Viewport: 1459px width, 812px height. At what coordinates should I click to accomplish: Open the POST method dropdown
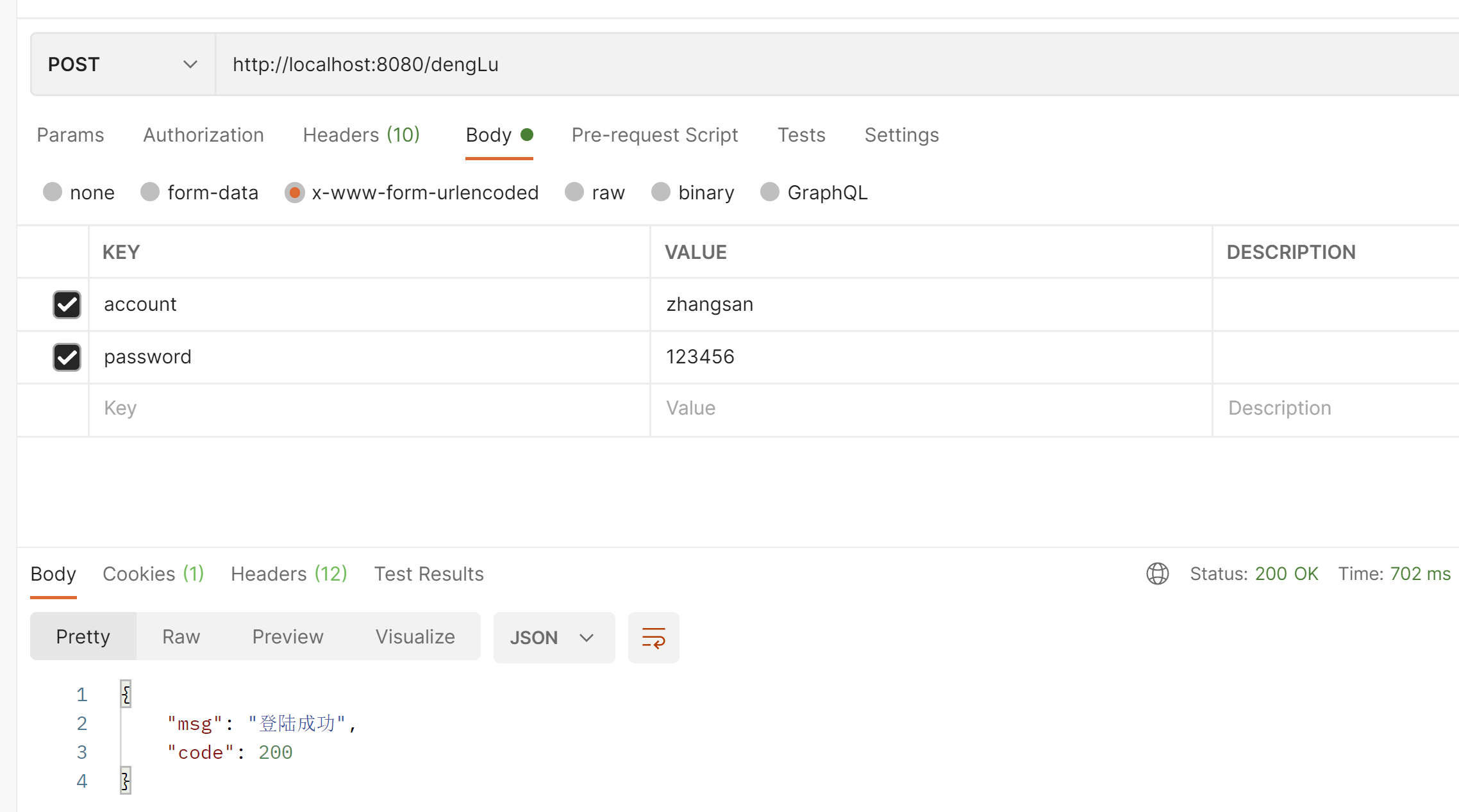click(122, 64)
